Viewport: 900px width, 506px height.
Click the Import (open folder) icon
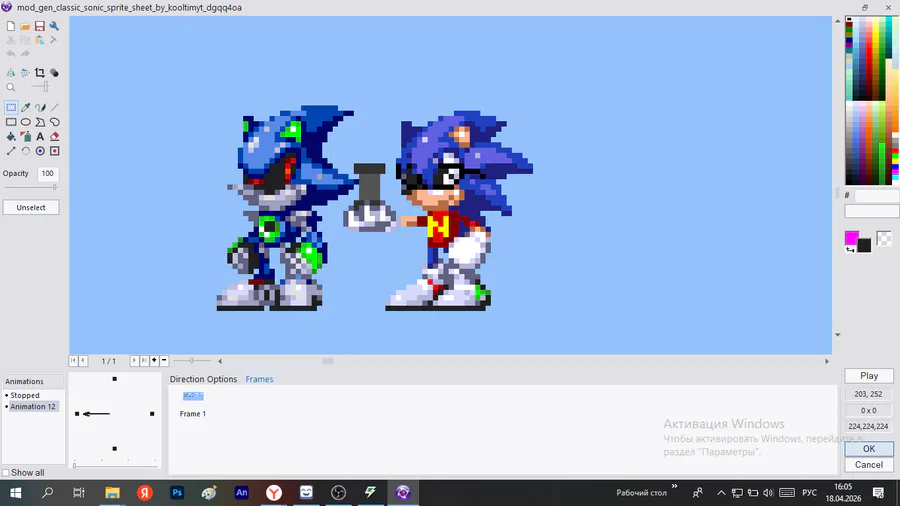coord(25,26)
